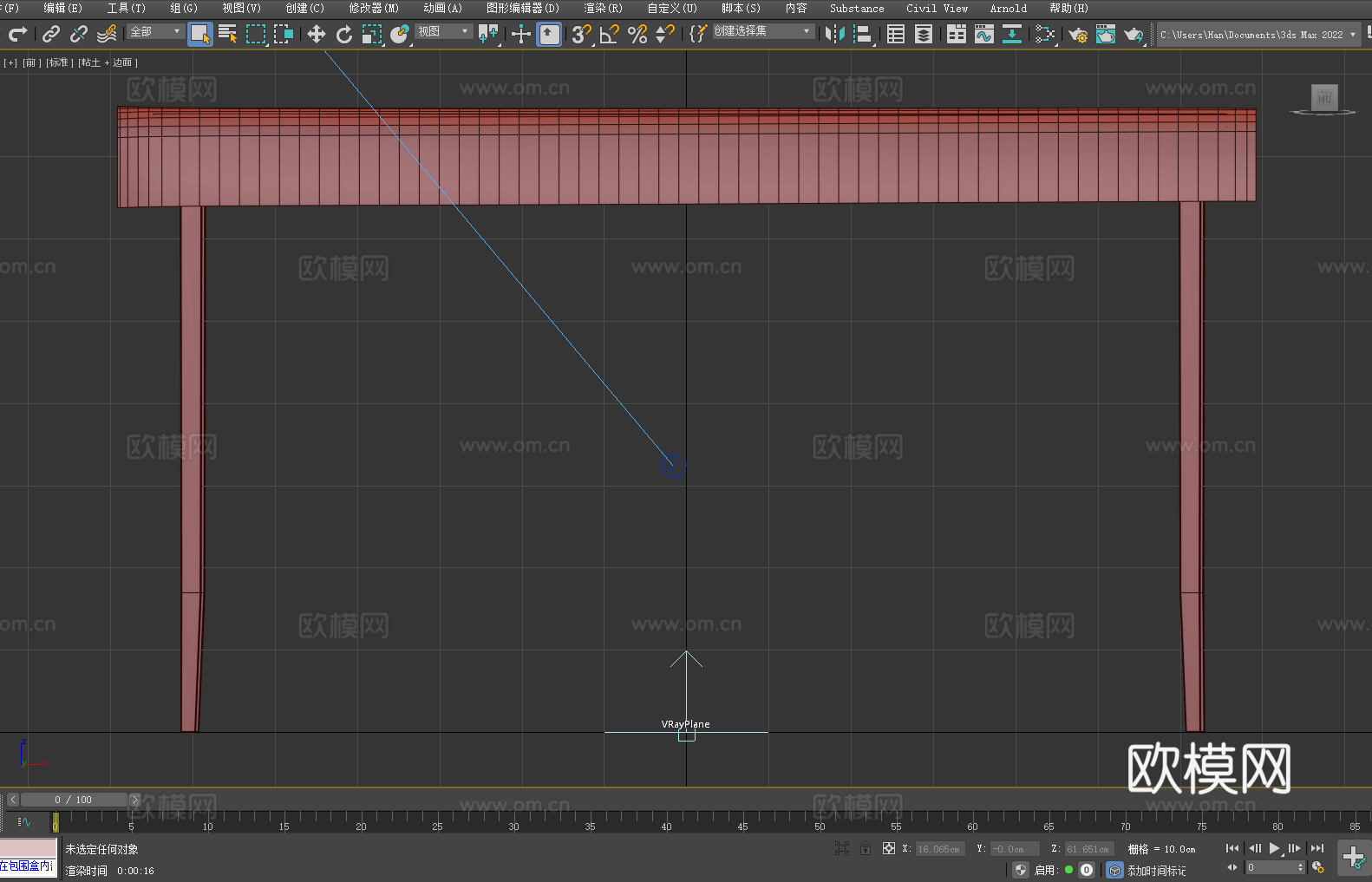The height and width of the screenshot is (882, 1372).
Task: Open Material Editor node icon
Action: pos(1045,34)
